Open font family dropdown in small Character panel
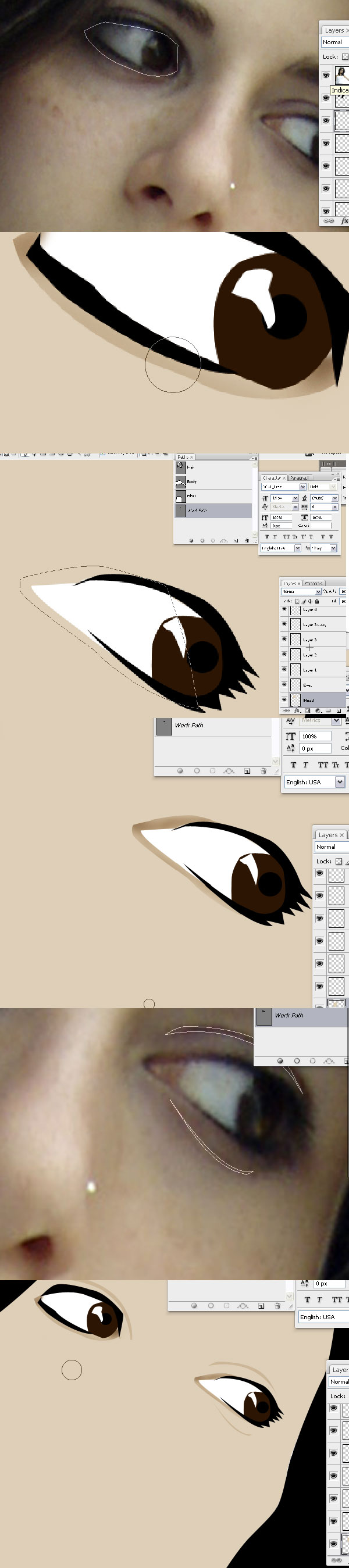Viewport: 349px width, 1568px height. click(302, 487)
